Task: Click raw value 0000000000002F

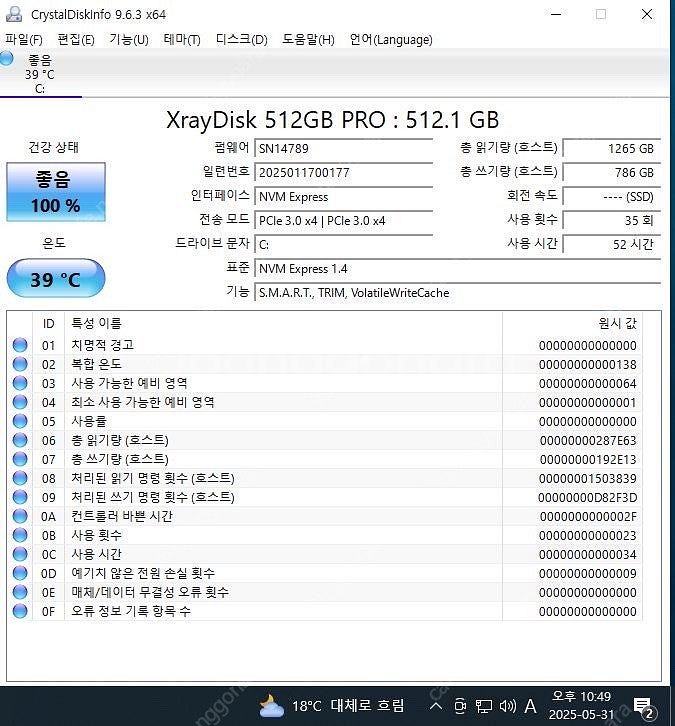Action: pos(588,516)
